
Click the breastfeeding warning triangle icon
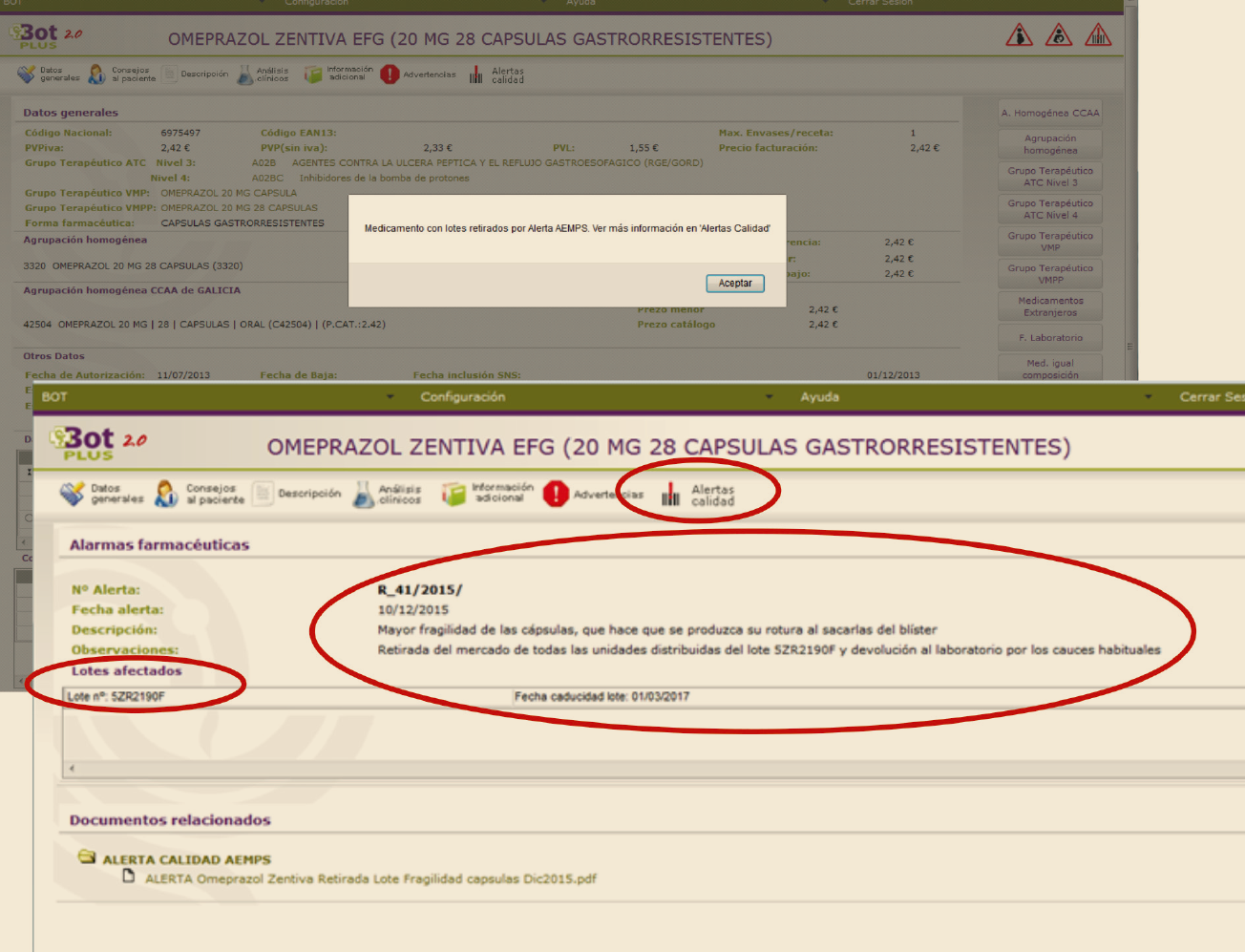pyautogui.click(x=1059, y=36)
